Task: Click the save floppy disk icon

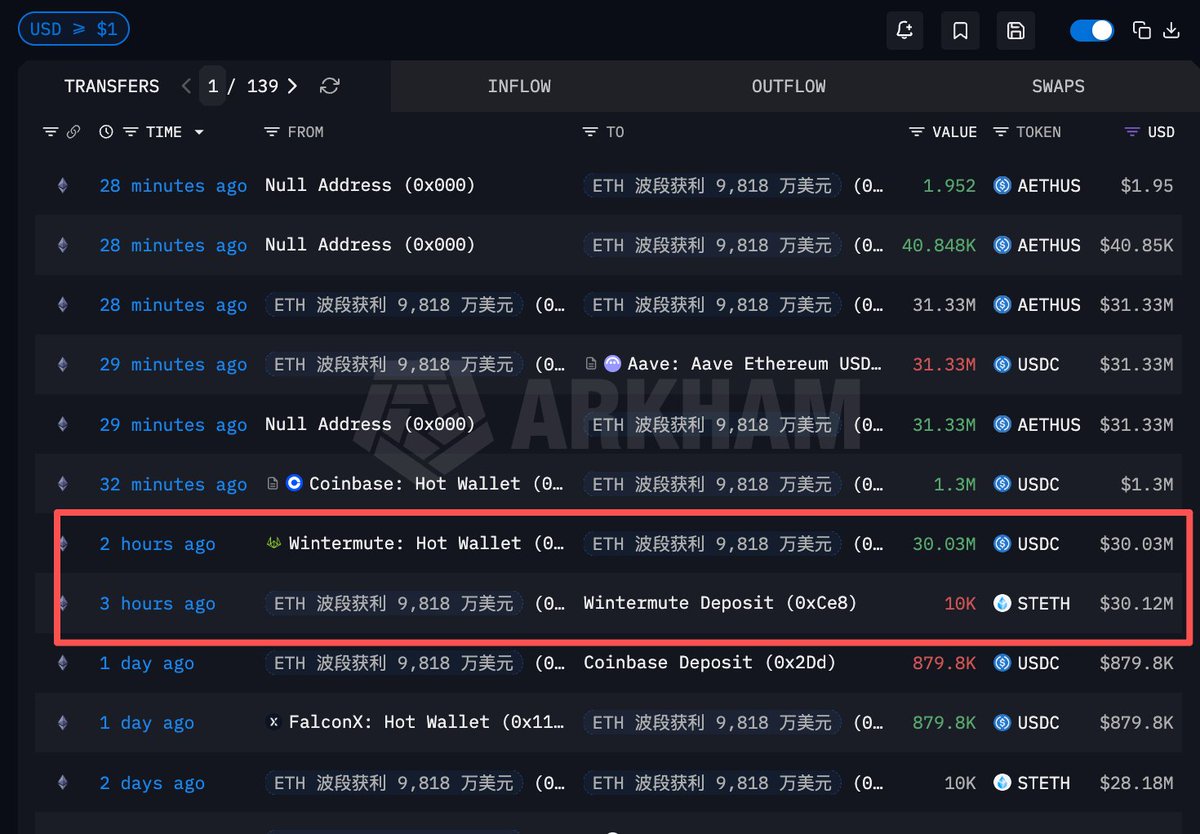Action: (1015, 30)
